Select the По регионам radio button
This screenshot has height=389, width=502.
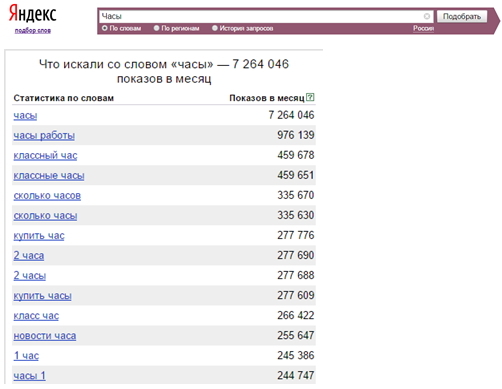coord(156,28)
